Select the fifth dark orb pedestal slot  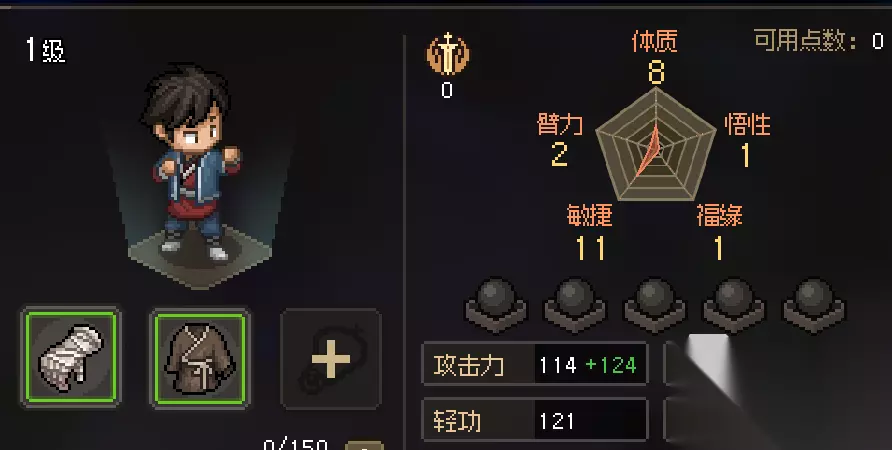[814, 305]
